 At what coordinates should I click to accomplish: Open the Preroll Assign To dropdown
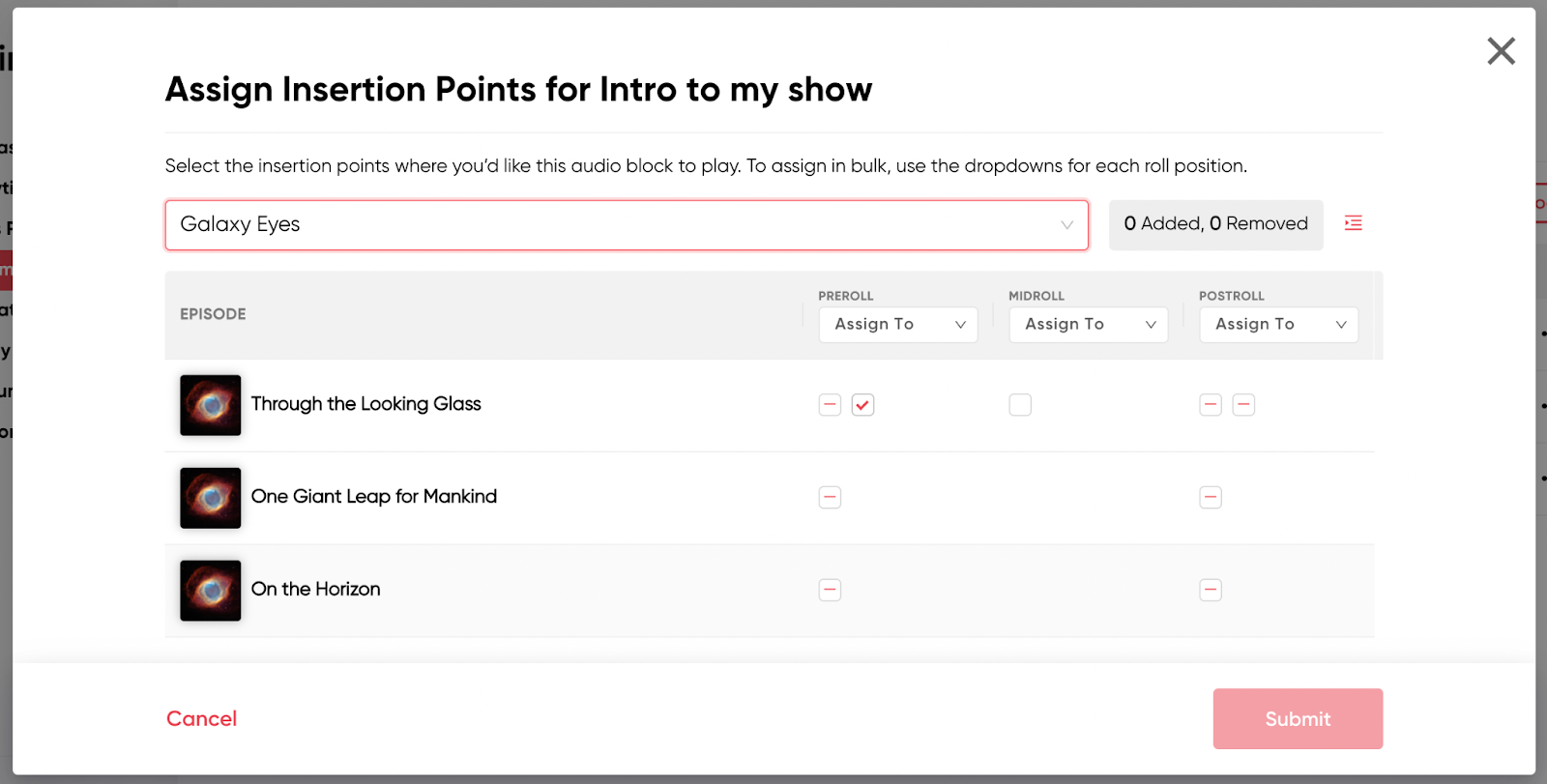[x=898, y=325]
